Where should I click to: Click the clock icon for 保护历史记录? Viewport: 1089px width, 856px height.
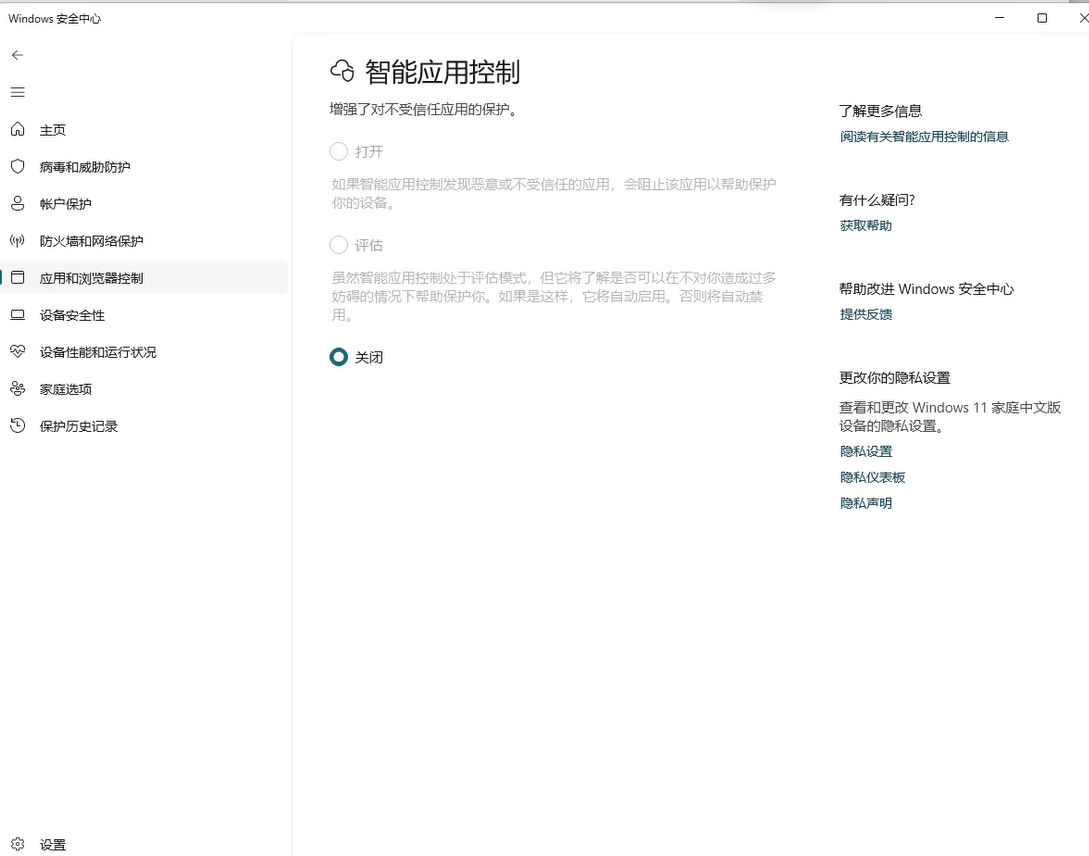coord(17,426)
